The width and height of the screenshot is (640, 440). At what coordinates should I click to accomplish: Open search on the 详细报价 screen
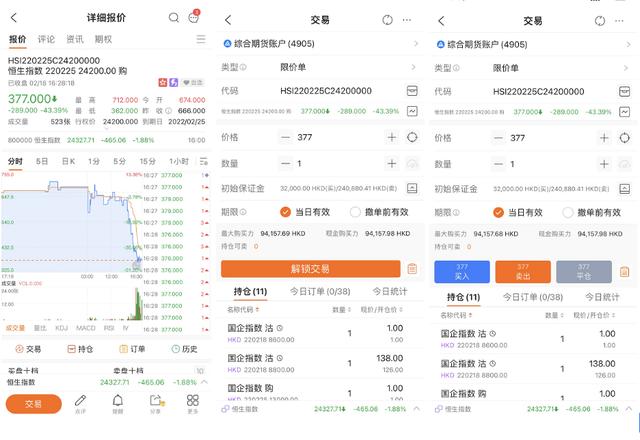point(173,18)
